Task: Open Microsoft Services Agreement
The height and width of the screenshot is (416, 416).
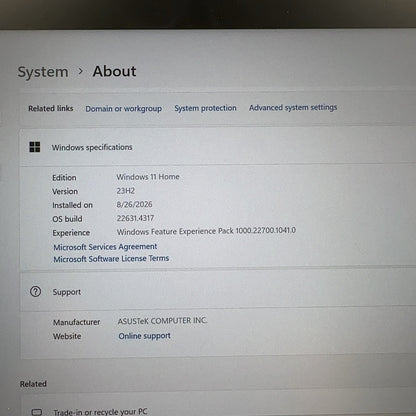Action: (x=105, y=247)
